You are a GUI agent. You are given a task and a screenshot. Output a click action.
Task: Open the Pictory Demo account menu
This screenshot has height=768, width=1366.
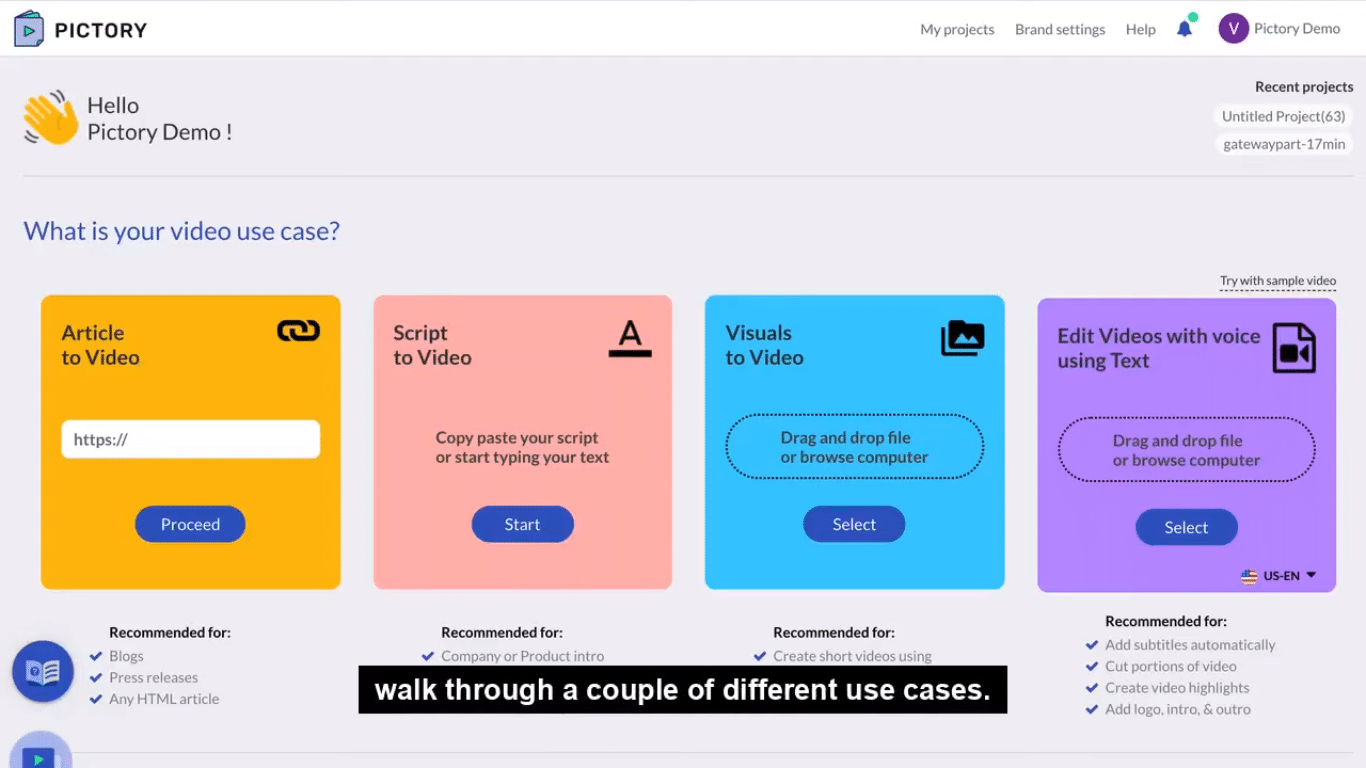[1296, 29]
